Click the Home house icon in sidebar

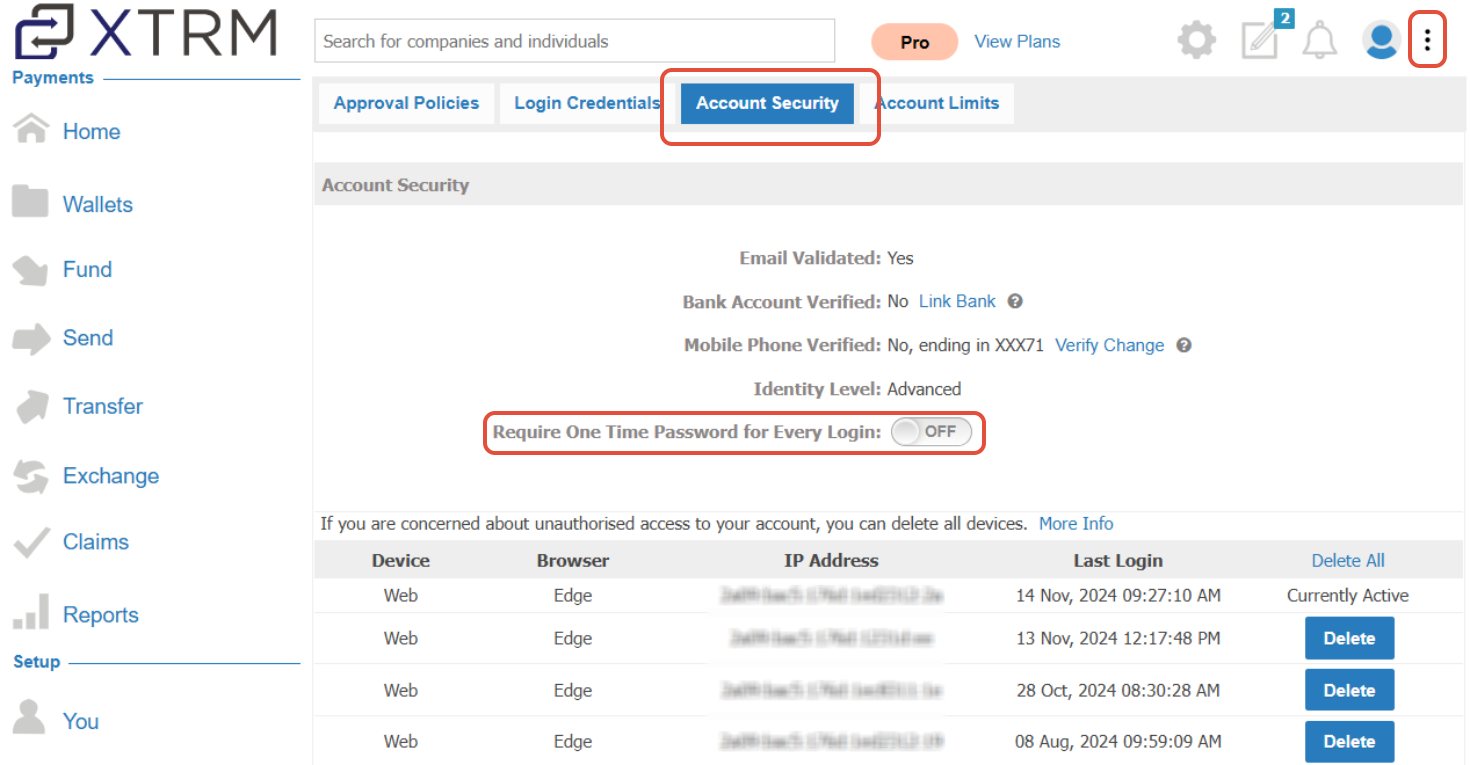click(x=31, y=130)
